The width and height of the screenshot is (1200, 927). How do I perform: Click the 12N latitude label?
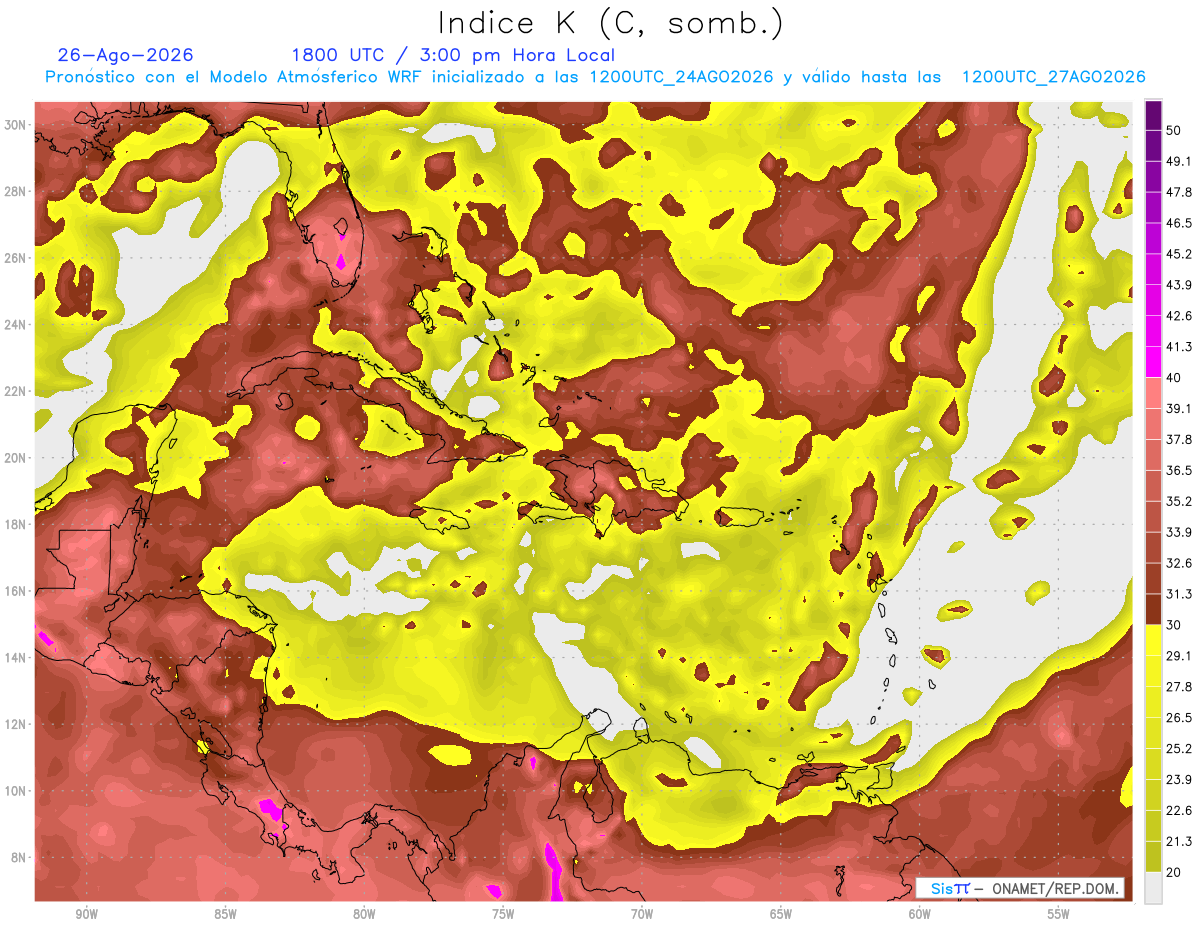pos(16,724)
